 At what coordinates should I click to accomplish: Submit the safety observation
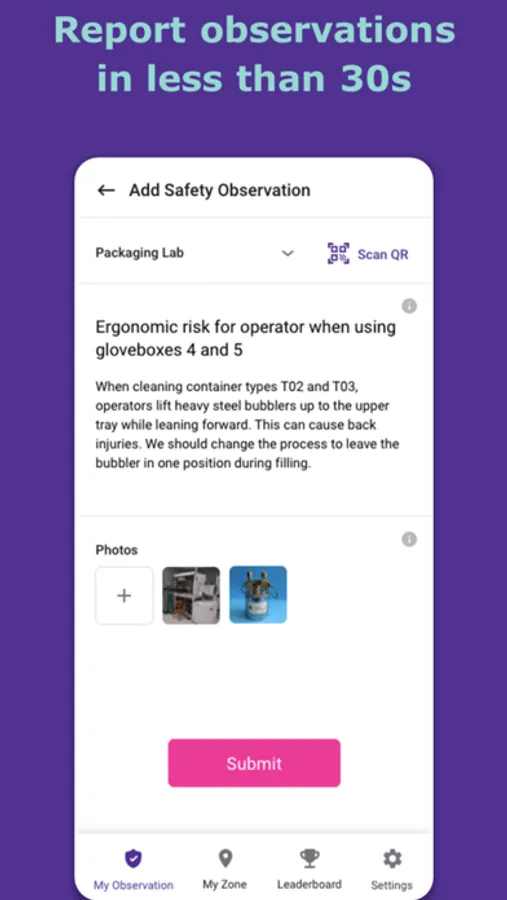(254, 763)
